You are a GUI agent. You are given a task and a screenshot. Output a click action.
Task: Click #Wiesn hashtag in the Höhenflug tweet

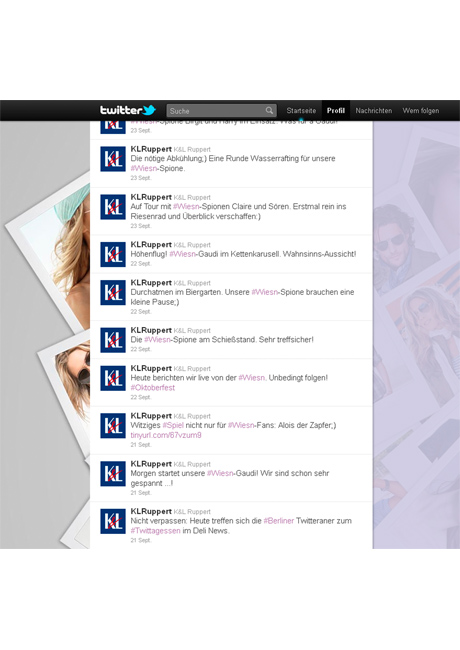(x=182, y=254)
